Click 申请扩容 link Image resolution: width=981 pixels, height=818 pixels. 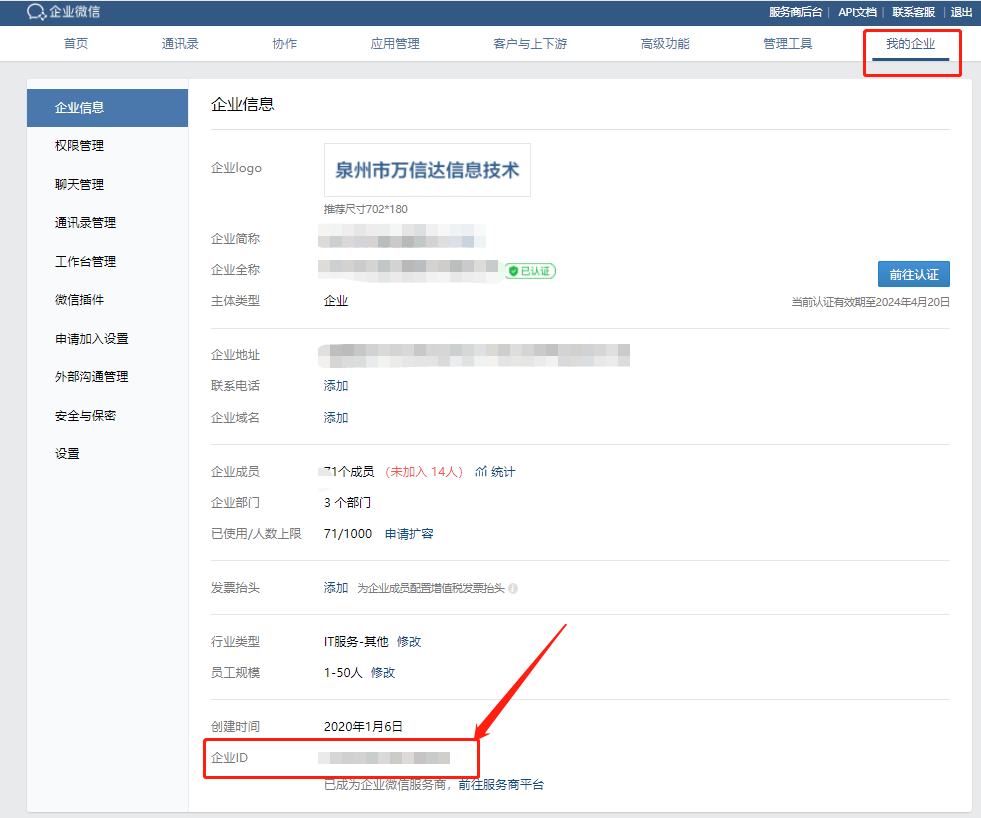pyautogui.click(x=409, y=534)
